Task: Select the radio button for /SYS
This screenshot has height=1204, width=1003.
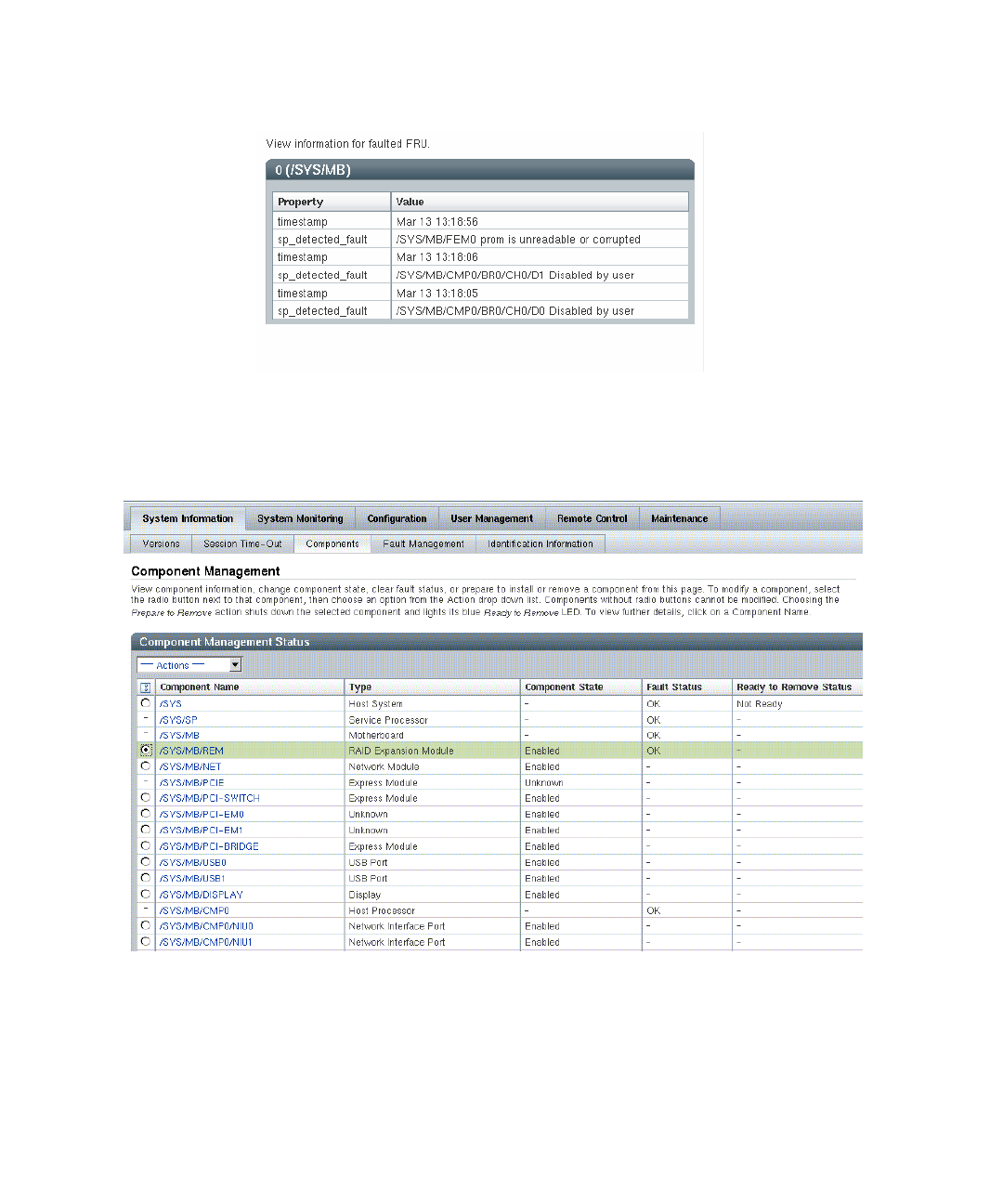Action: [145, 703]
